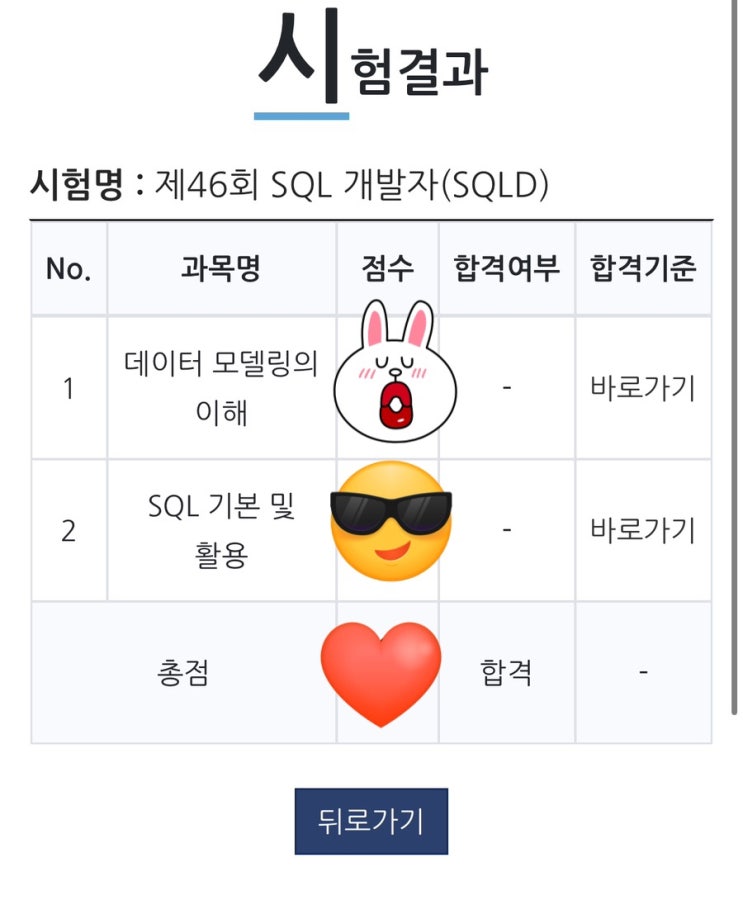Open 바로가기 link for SQL 기본 및 활용

click(x=642, y=530)
